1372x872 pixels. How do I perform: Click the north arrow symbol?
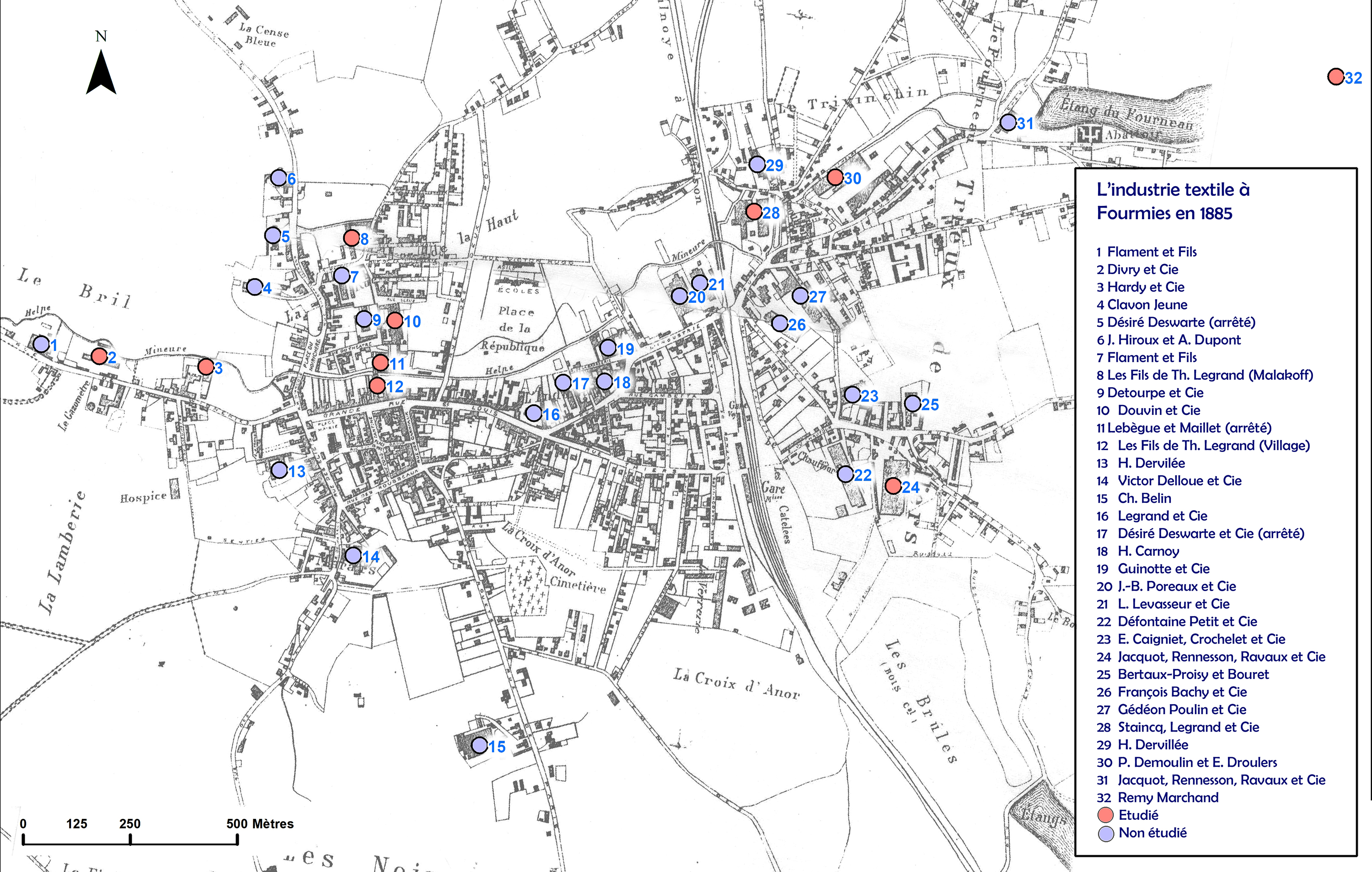[101, 71]
